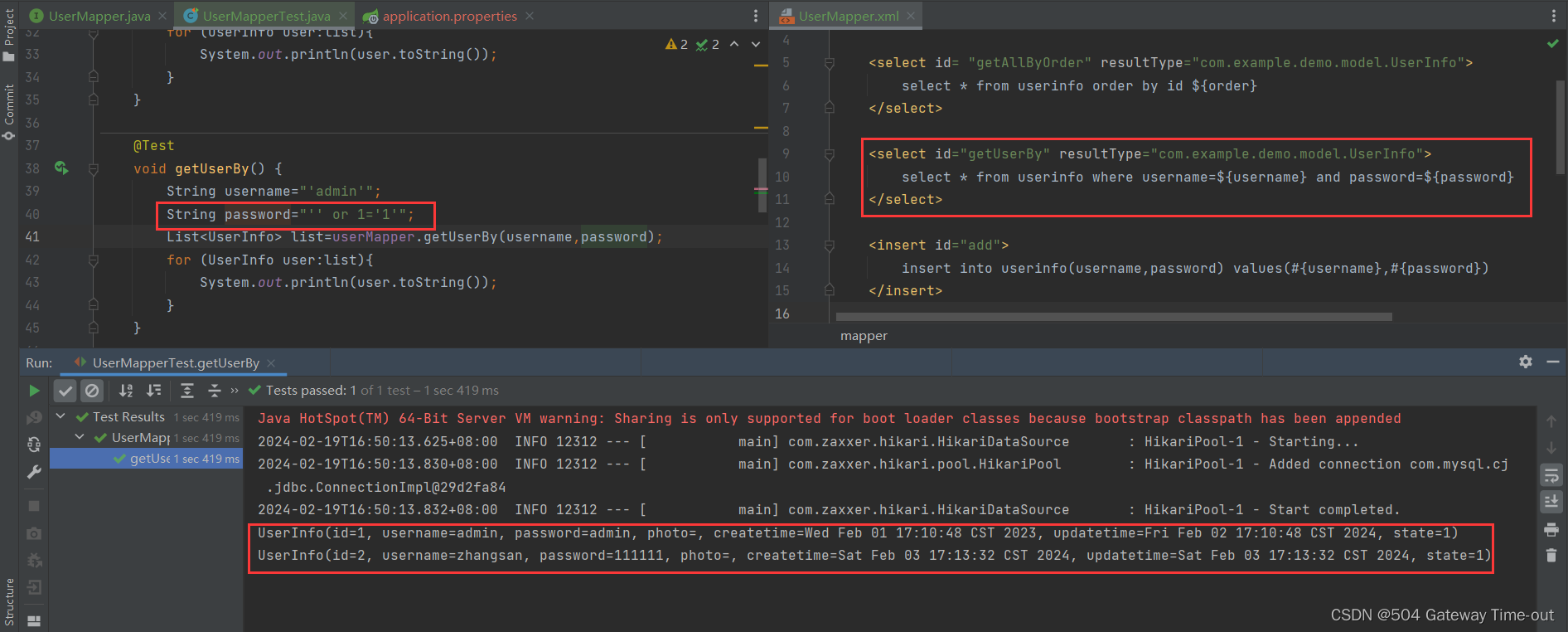Image resolution: width=1568 pixels, height=632 pixels.
Task: Run getUserBy test from gutter icon
Action: point(61,168)
